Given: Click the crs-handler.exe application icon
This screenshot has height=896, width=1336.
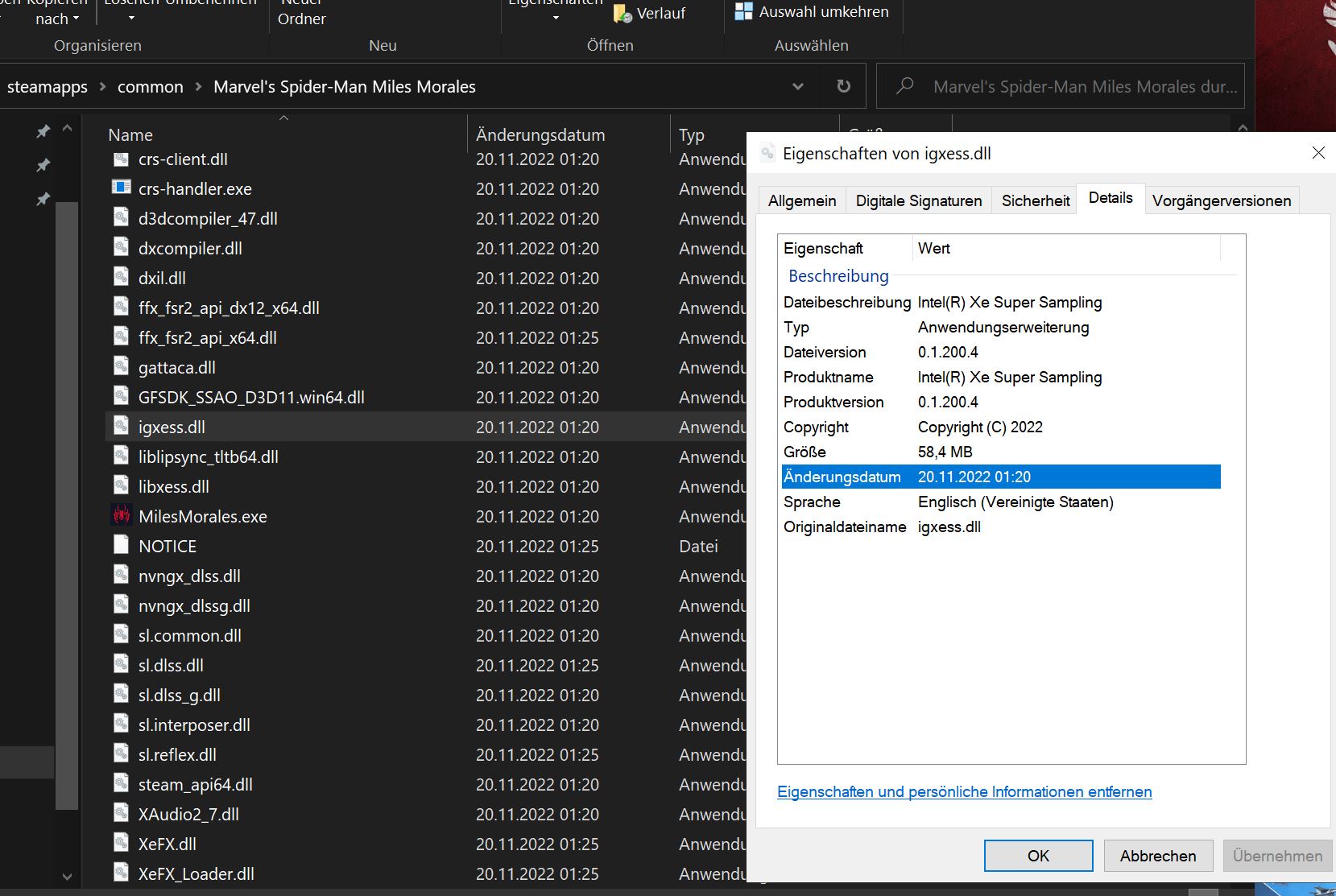Looking at the screenshot, I should 121,188.
